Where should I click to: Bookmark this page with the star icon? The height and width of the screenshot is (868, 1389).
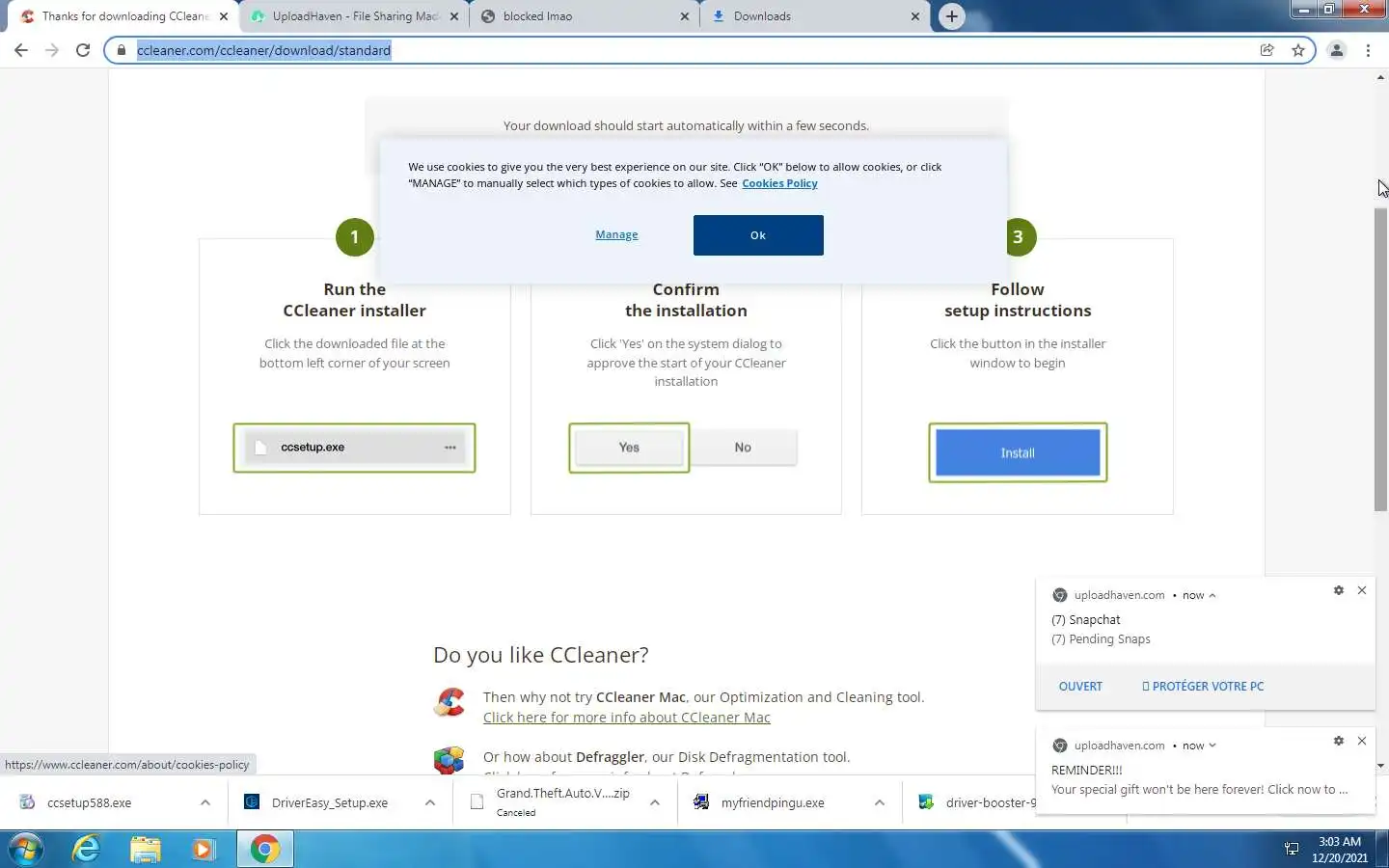1298,50
